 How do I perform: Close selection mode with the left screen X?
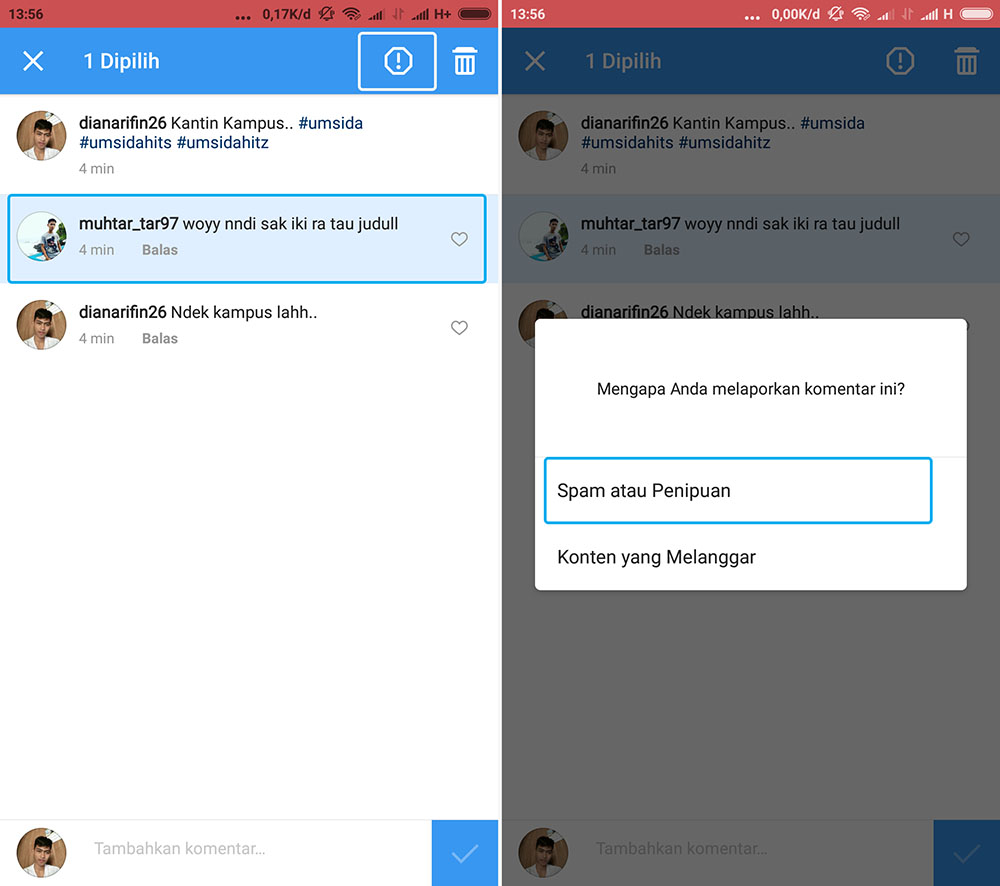33,61
